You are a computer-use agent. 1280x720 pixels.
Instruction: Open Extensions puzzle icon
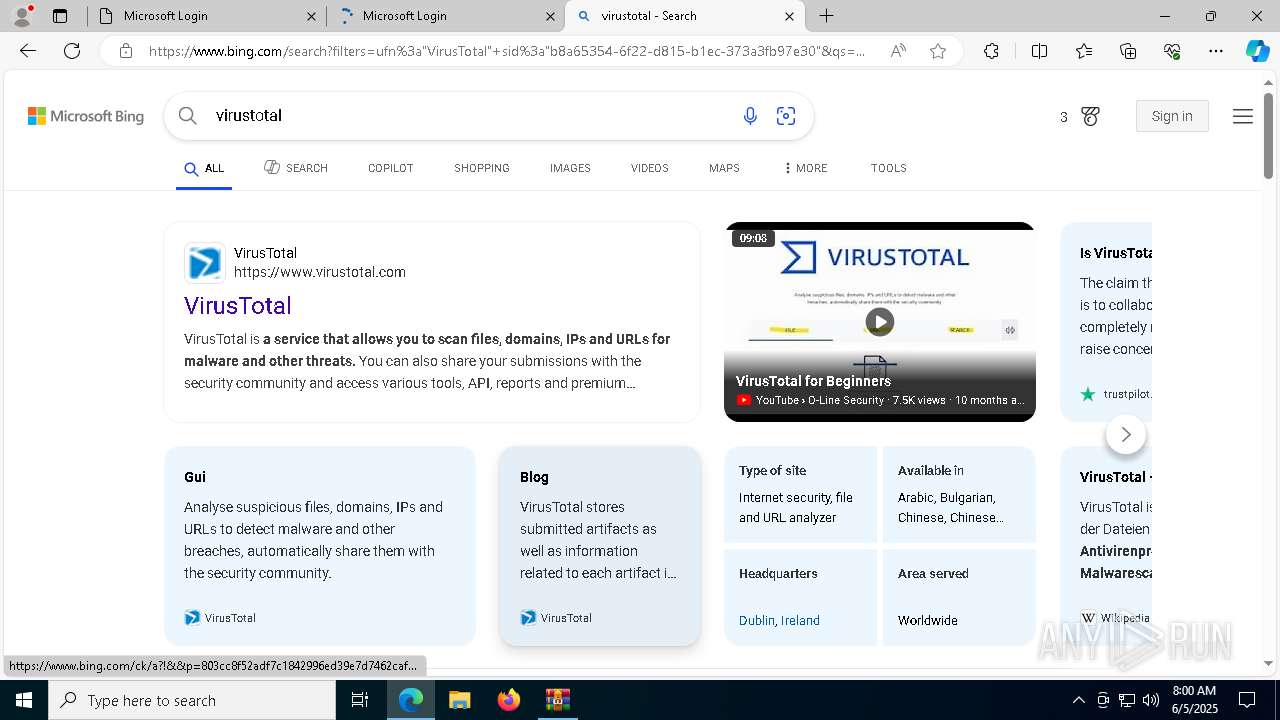click(x=991, y=51)
